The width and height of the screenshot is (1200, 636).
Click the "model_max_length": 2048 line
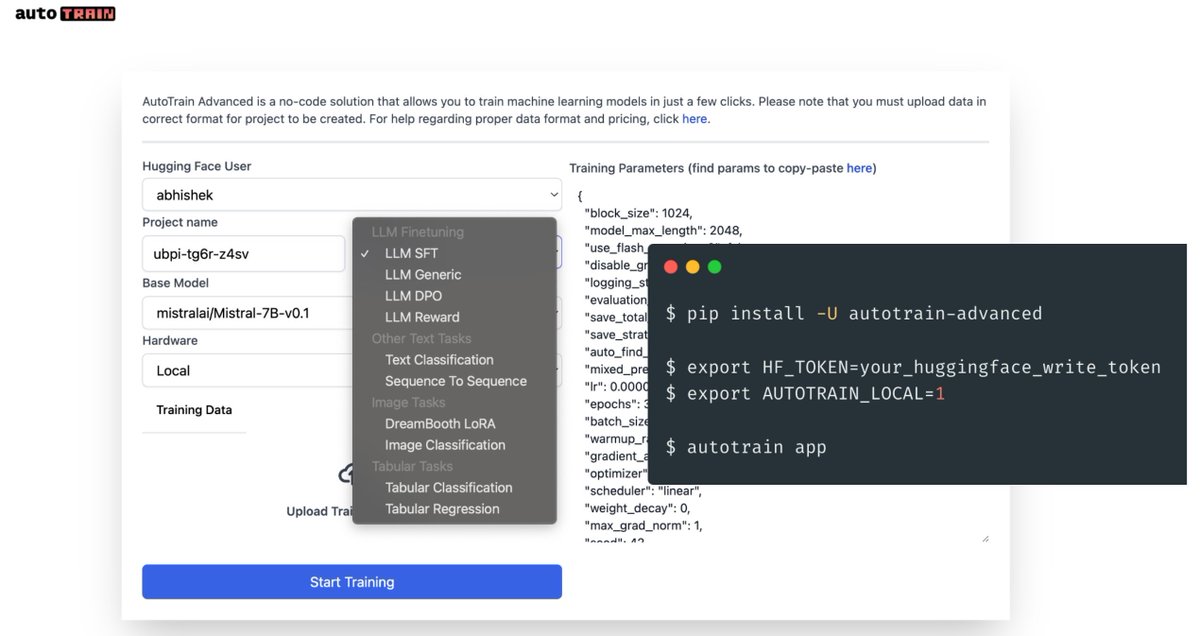coord(663,230)
